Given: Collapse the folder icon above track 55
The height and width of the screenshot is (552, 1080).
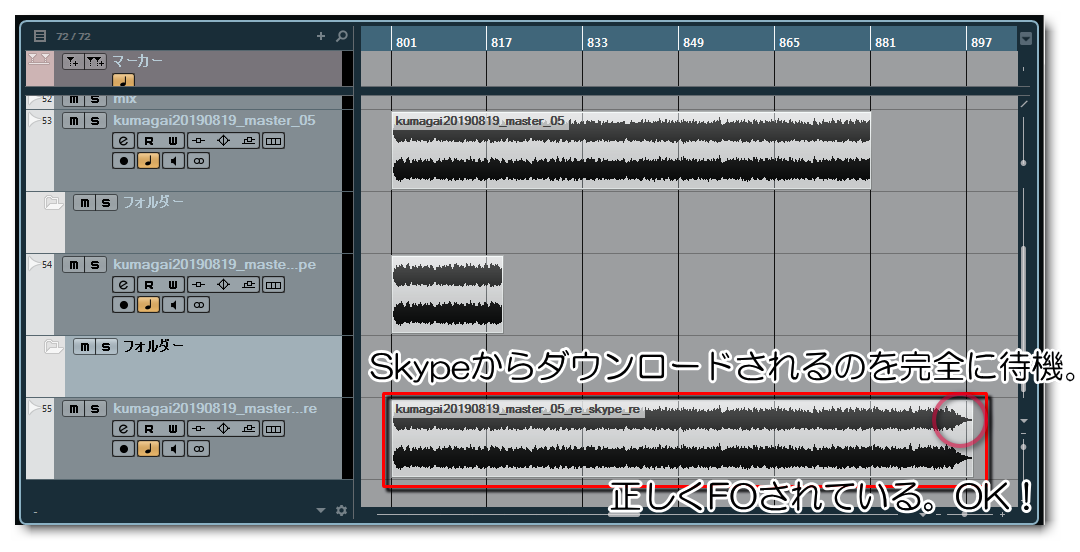Looking at the screenshot, I should (53, 347).
